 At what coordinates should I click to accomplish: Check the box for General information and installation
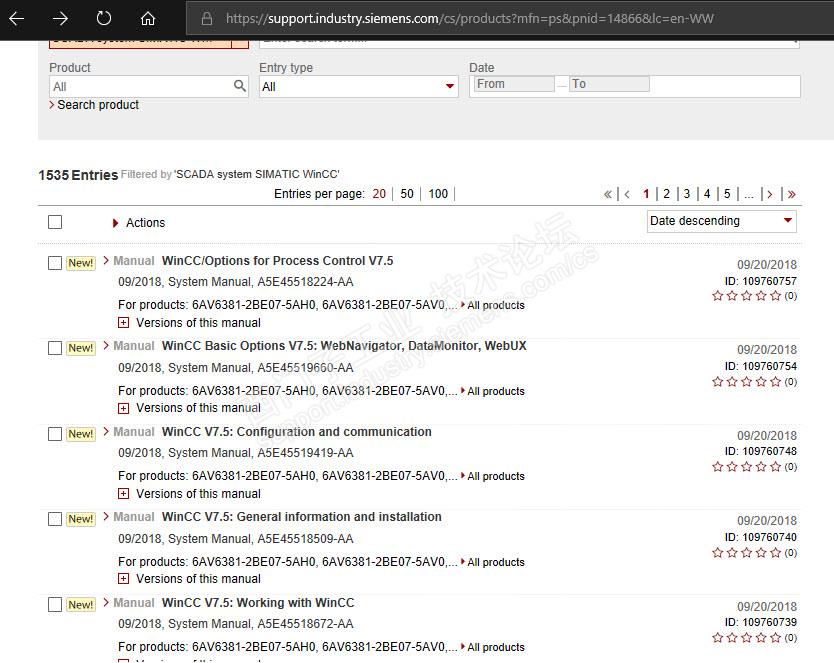pos(55,519)
